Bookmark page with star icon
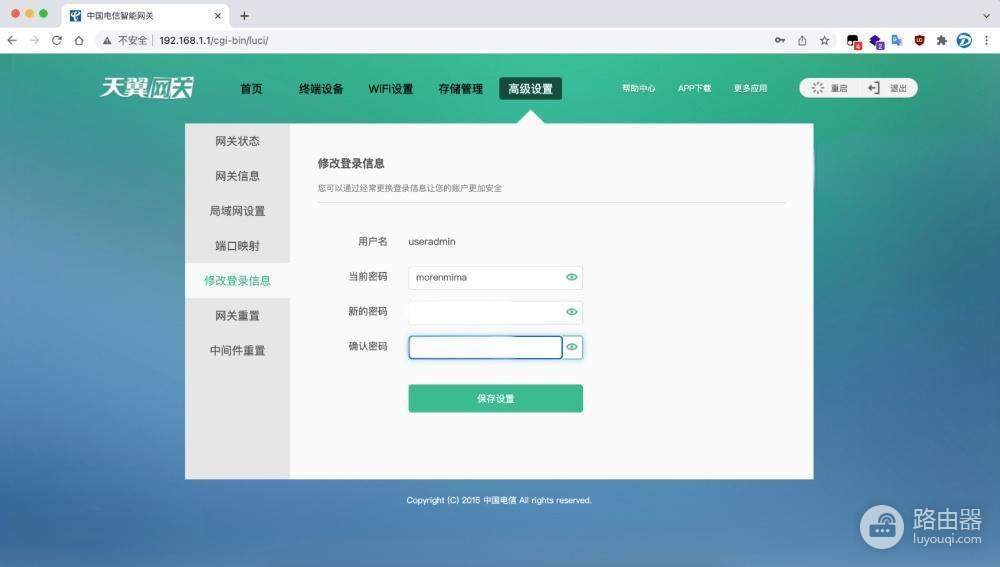Screen dimensions: 1000x567 [825, 40]
